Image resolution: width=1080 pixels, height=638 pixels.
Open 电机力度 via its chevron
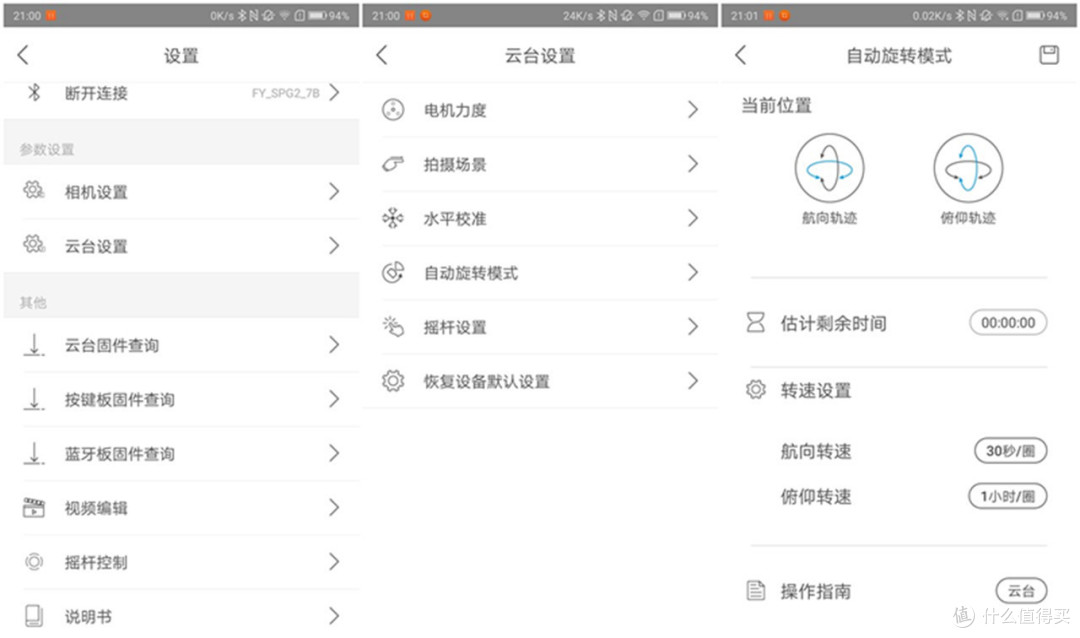pos(693,110)
